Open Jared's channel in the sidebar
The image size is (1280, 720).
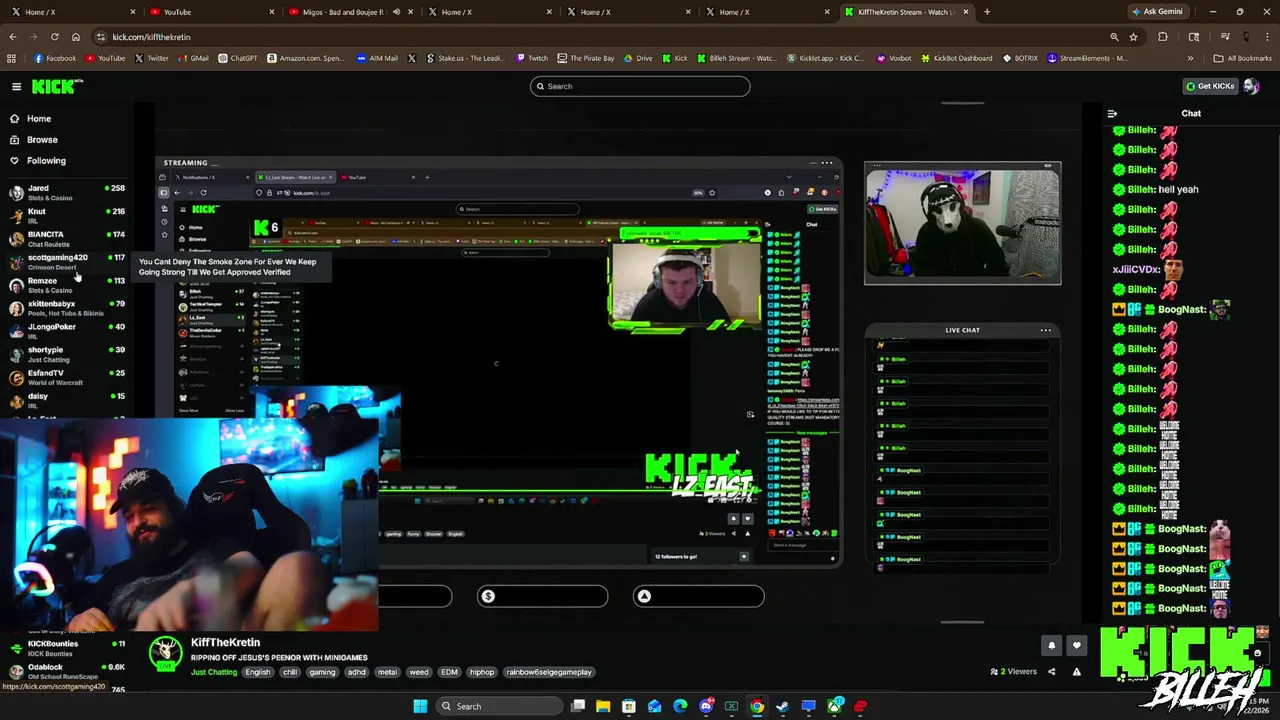tap(66, 192)
